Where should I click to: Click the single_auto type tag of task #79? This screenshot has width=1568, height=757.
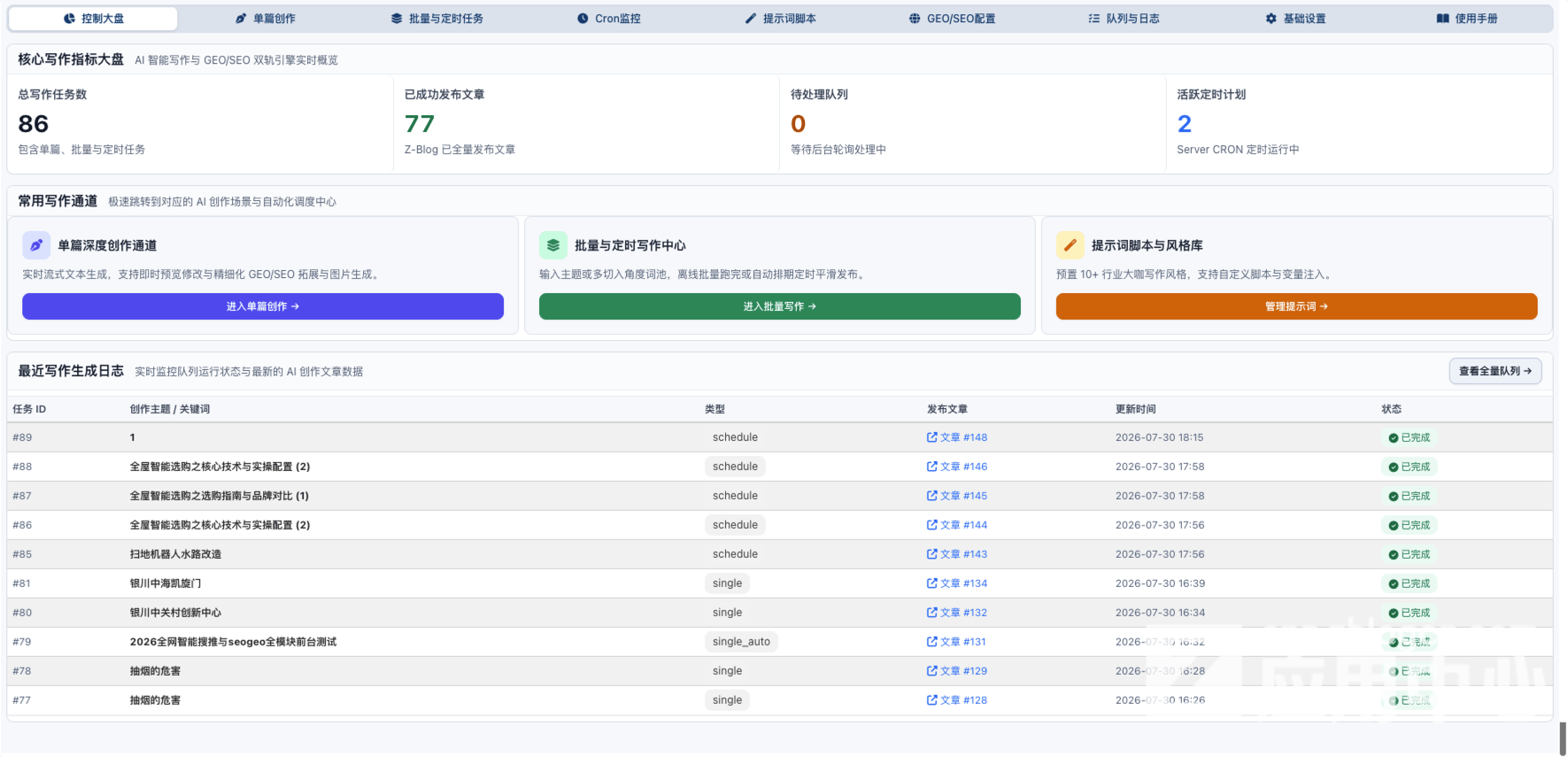[x=741, y=642]
